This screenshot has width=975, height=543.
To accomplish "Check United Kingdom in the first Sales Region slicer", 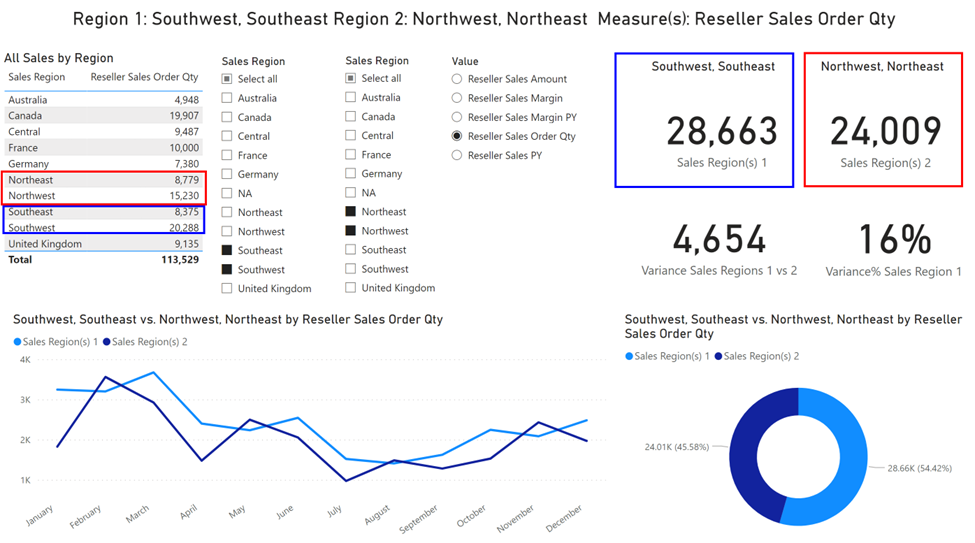I will pos(227,289).
